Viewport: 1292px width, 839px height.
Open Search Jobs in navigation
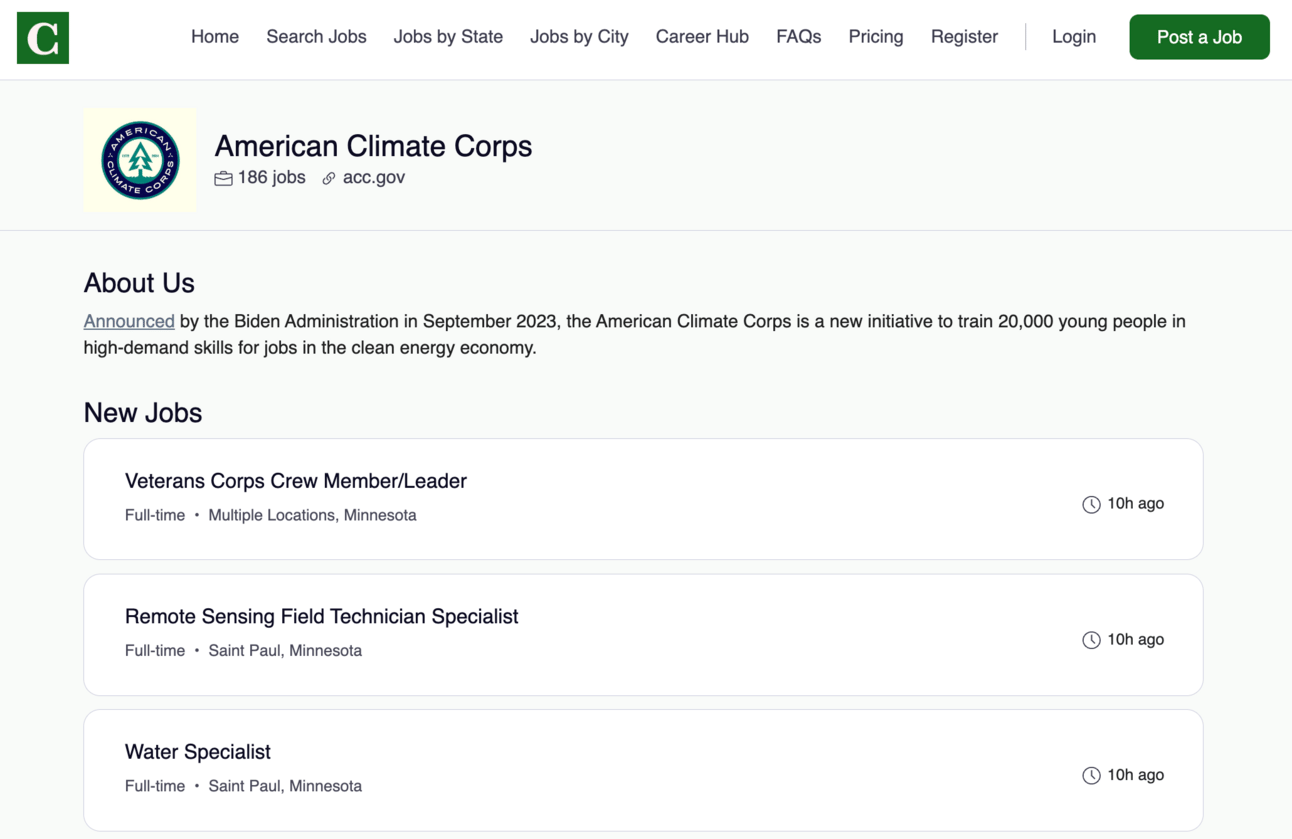tap(316, 37)
